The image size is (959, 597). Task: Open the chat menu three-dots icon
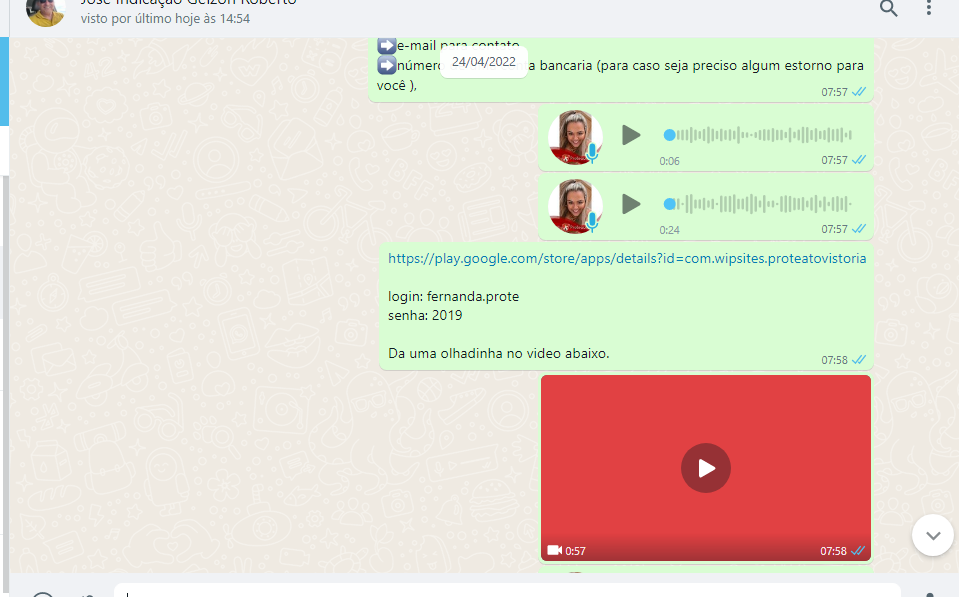[x=929, y=9]
